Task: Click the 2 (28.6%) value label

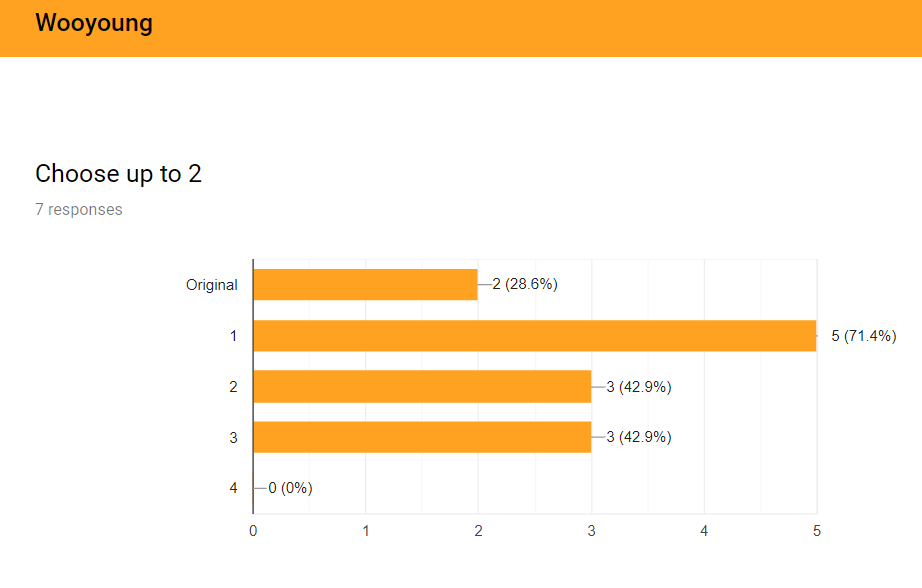Action: (x=525, y=284)
